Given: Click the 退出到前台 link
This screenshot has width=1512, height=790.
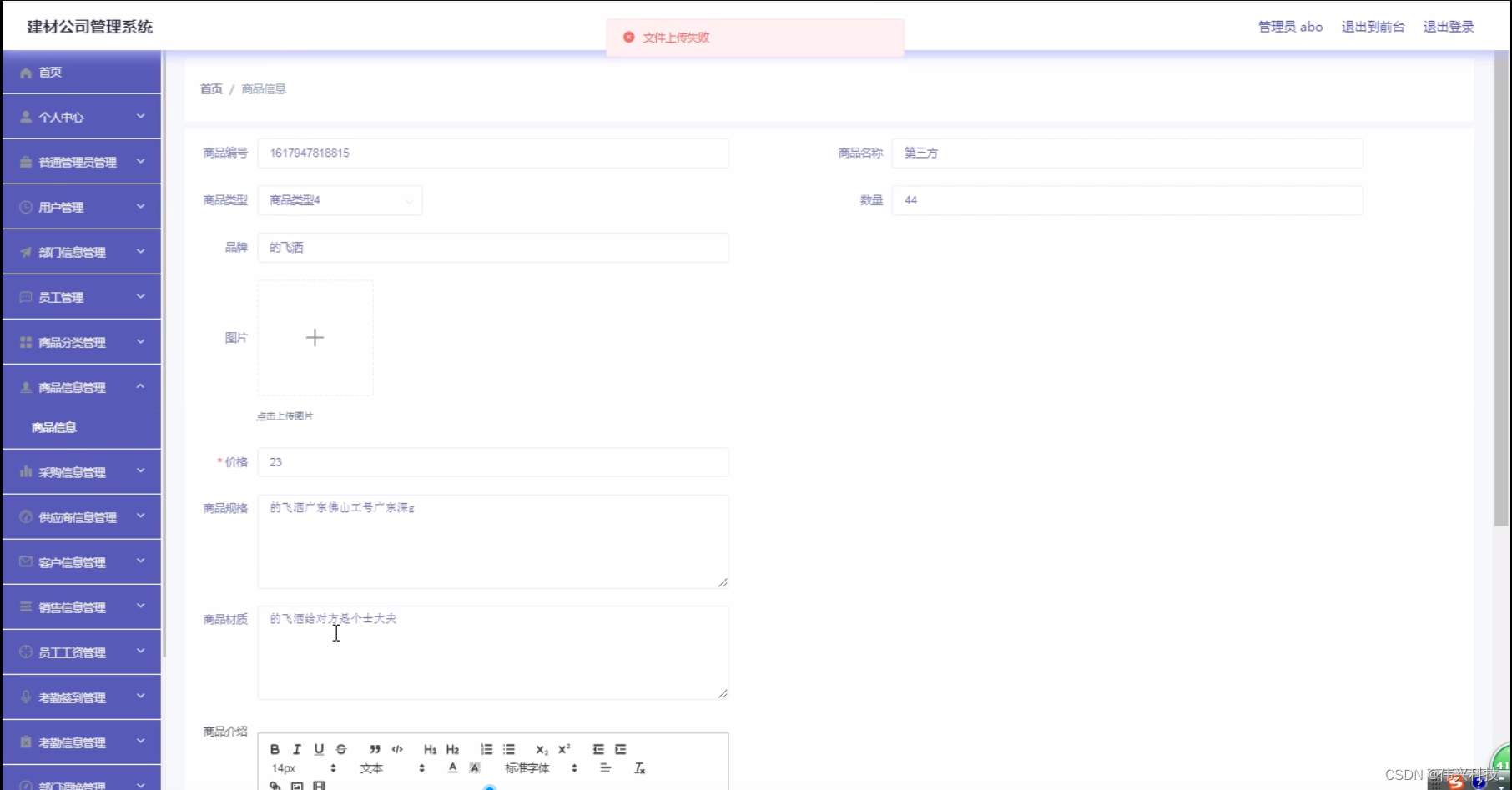Looking at the screenshot, I should 1373,26.
